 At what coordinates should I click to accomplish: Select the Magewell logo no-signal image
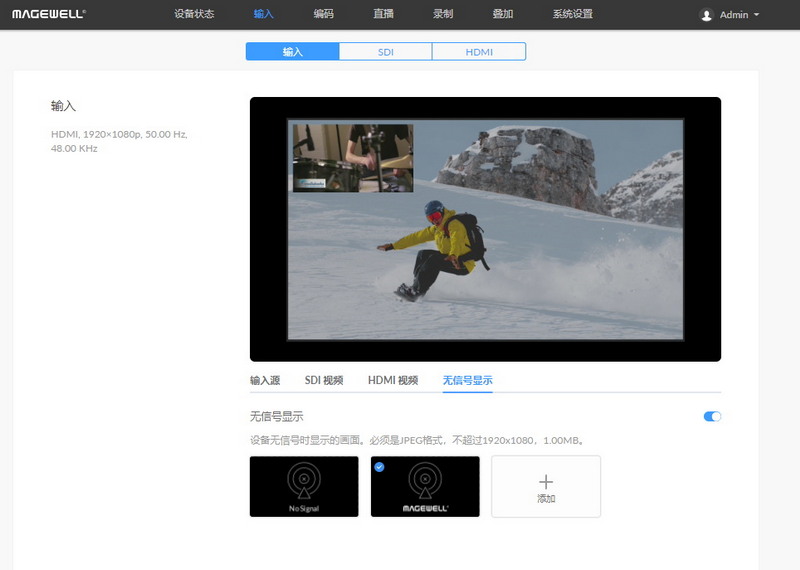click(x=425, y=487)
